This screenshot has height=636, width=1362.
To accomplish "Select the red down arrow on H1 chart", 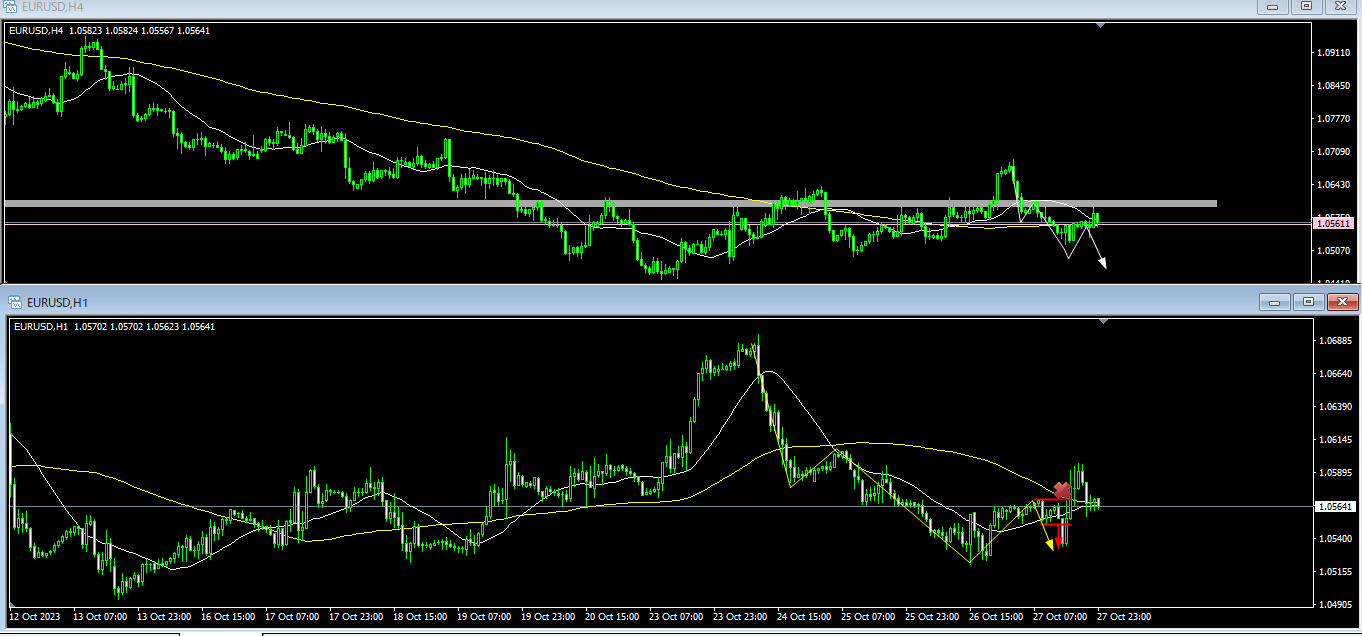I will coord(1058,541).
